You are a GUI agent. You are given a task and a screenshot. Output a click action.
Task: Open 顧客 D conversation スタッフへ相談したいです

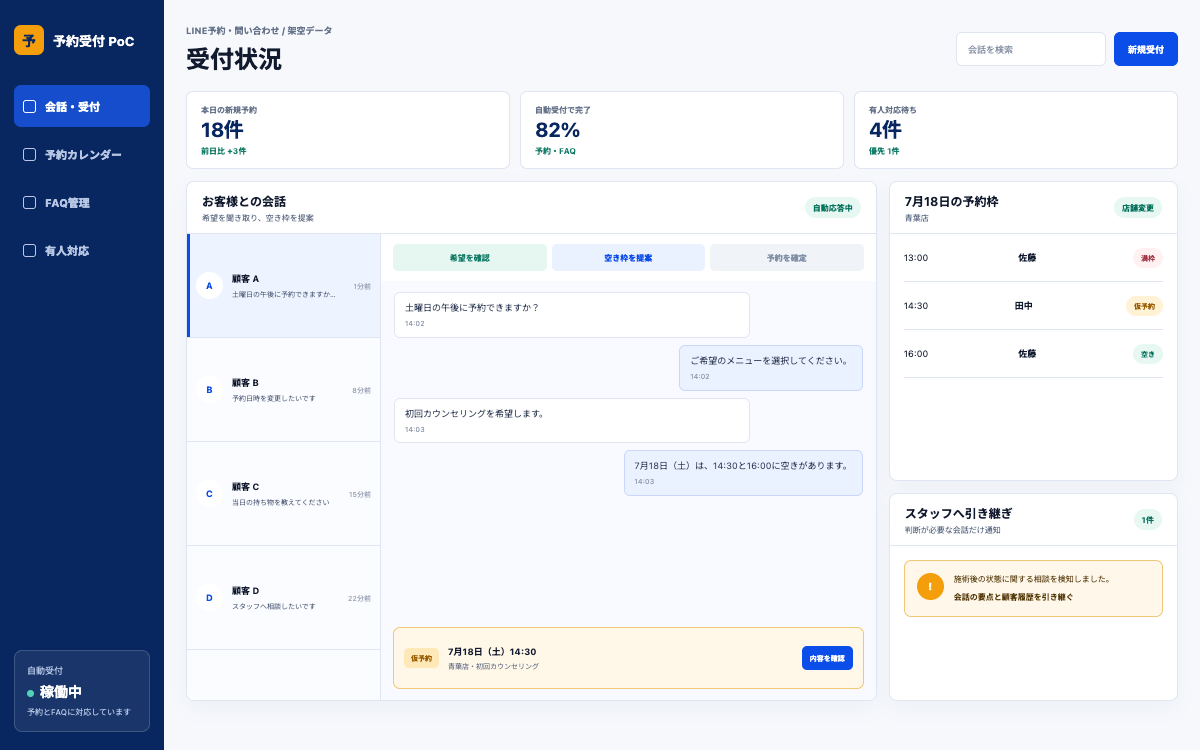(284, 598)
